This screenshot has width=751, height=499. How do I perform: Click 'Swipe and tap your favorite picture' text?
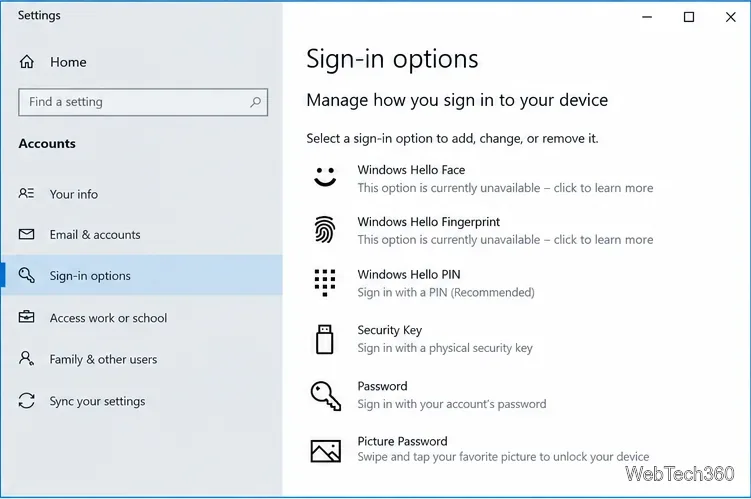click(x=503, y=457)
